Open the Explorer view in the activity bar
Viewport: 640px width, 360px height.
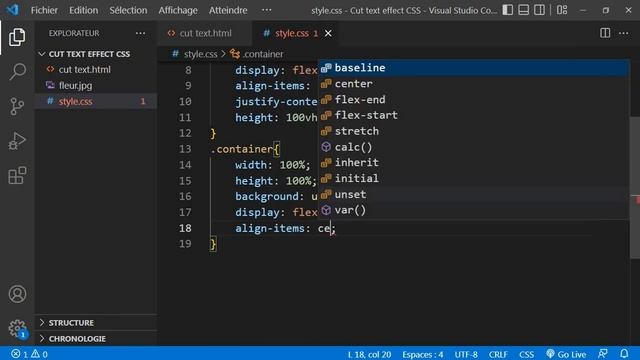pos(17,37)
